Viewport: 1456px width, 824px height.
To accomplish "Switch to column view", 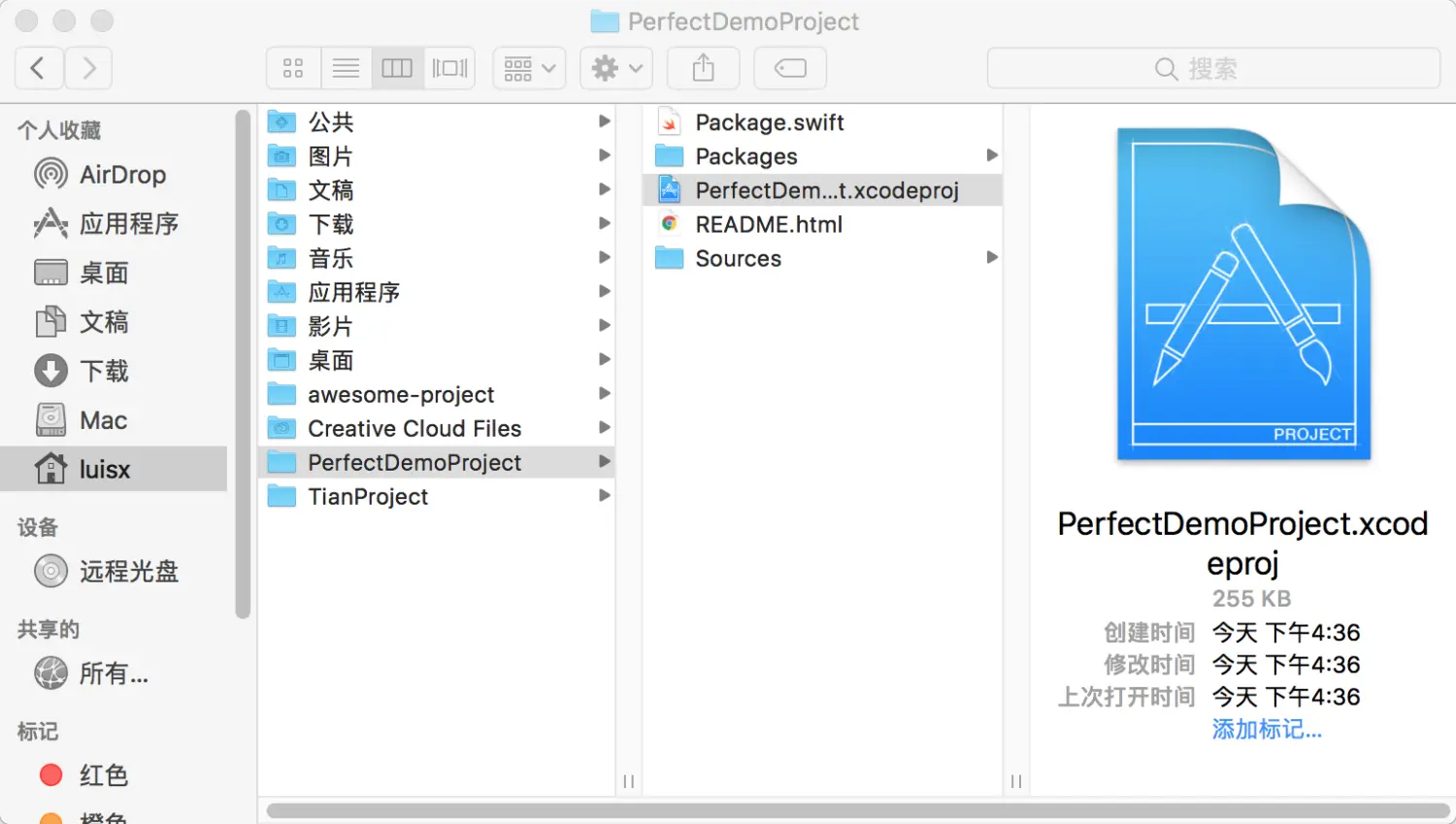I will click(x=397, y=68).
